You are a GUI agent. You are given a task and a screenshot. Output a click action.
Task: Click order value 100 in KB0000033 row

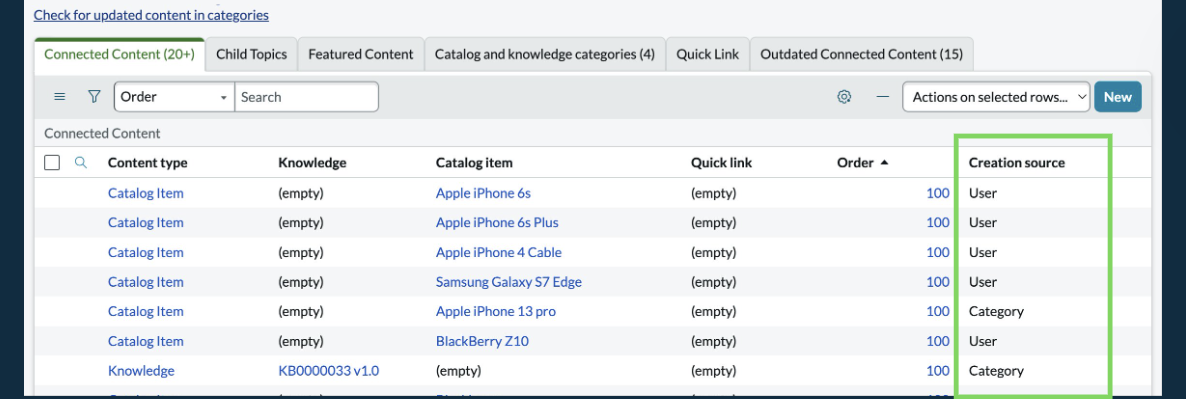pyautogui.click(x=938, y=370)
